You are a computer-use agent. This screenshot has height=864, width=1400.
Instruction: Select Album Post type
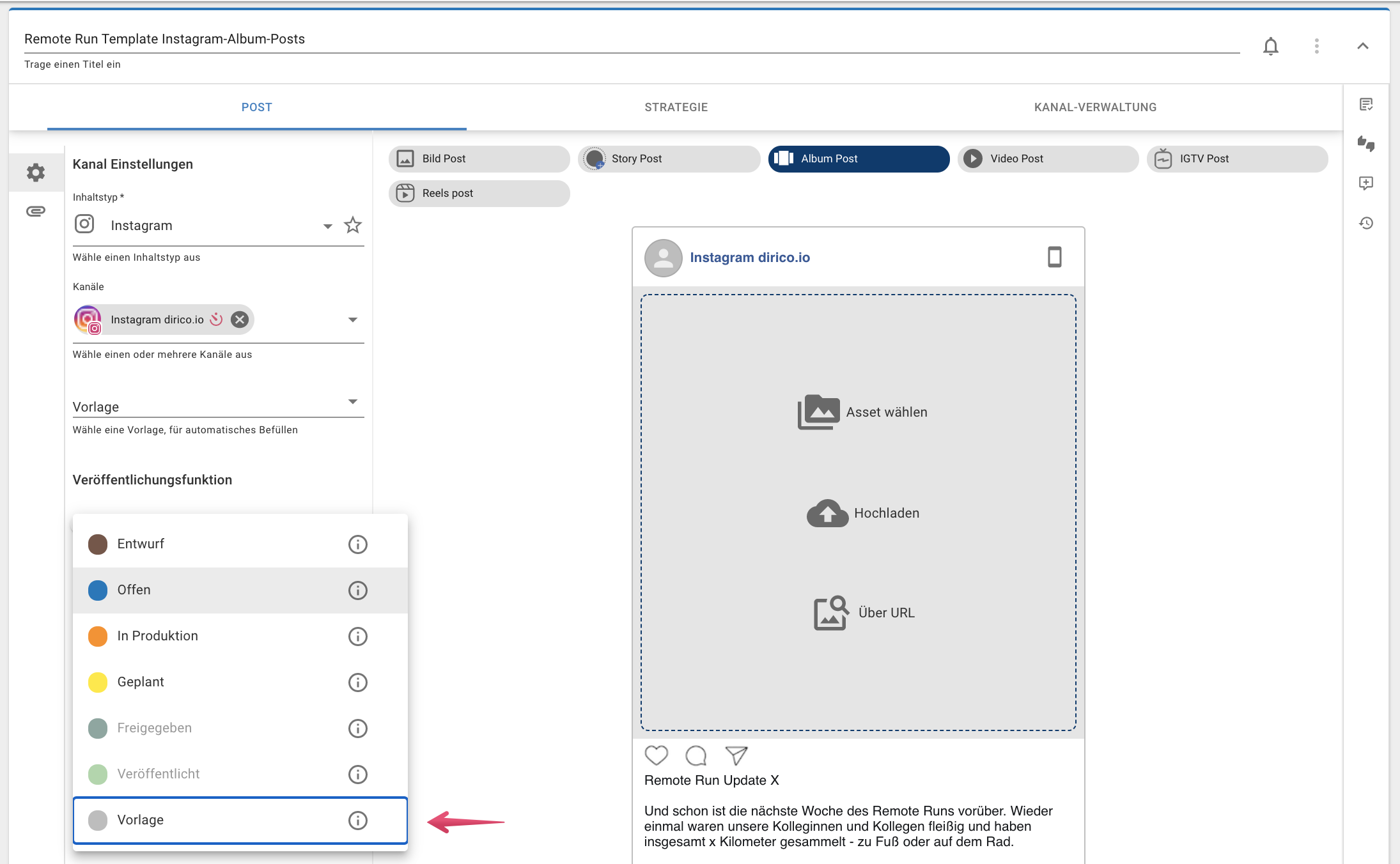click(859, 158)
